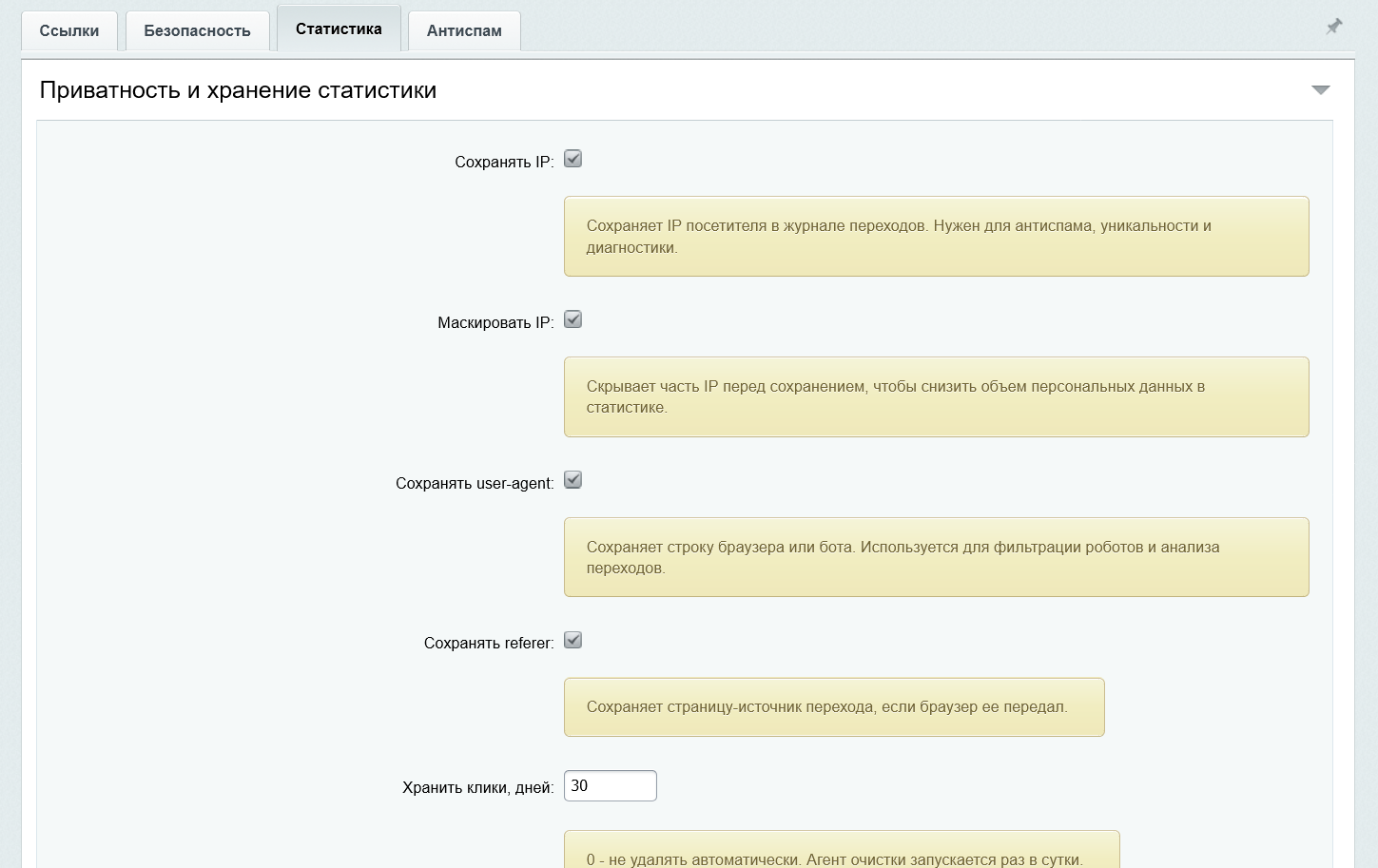Toggle the Сохранять referer checkbox
Viewport: 1378px width, 868px height.
(573, 640)
